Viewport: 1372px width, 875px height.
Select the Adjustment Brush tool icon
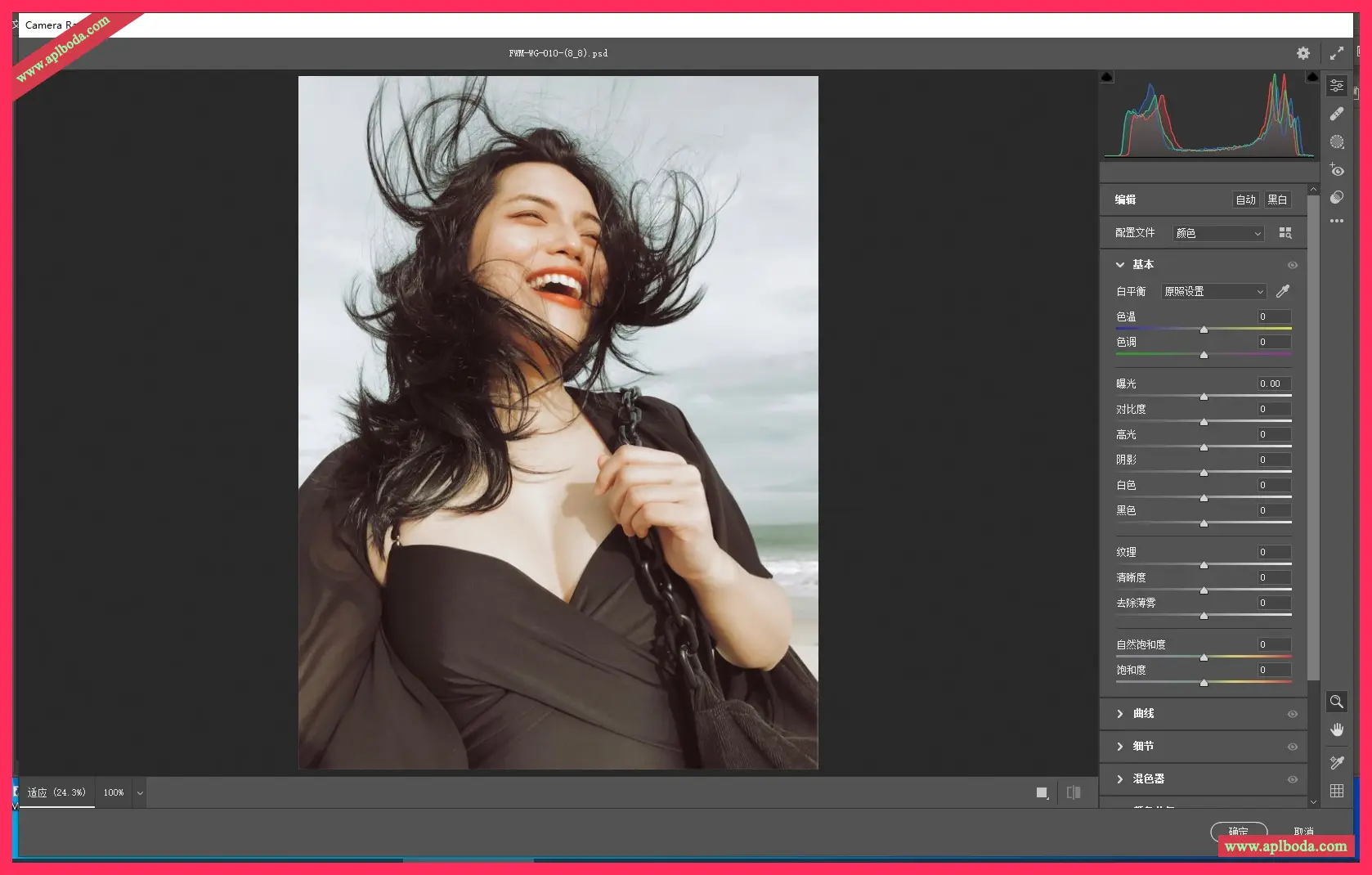click(1337, 142)
